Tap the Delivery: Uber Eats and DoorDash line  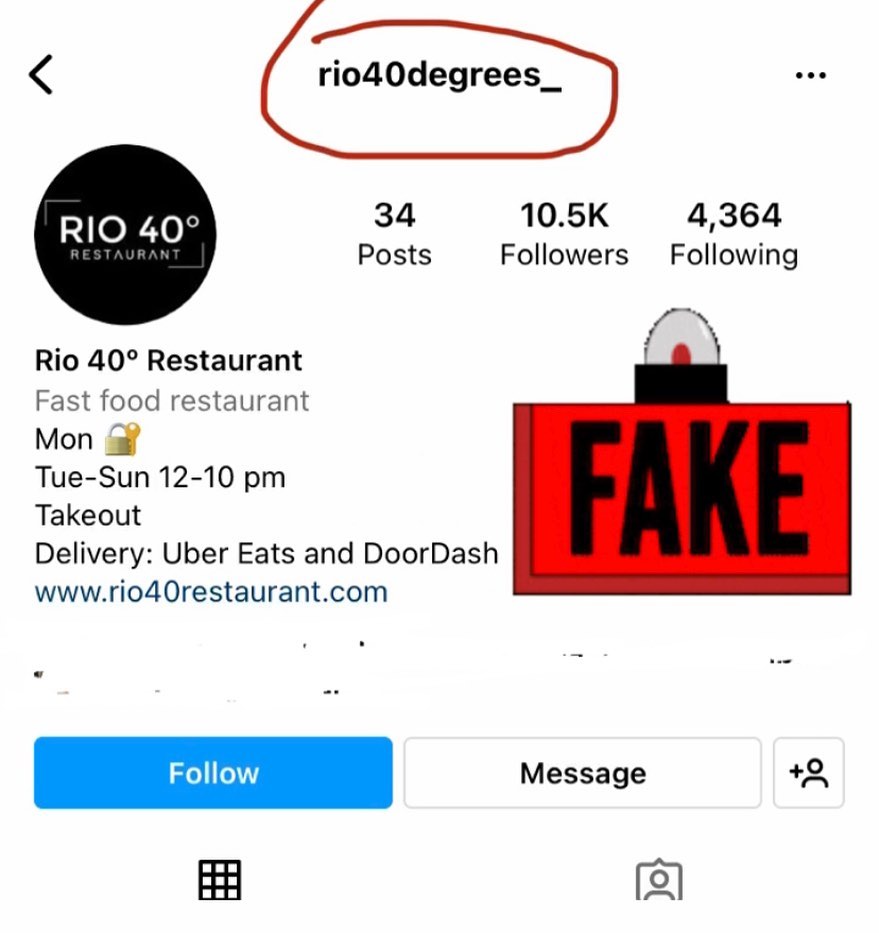coord(266,553)
